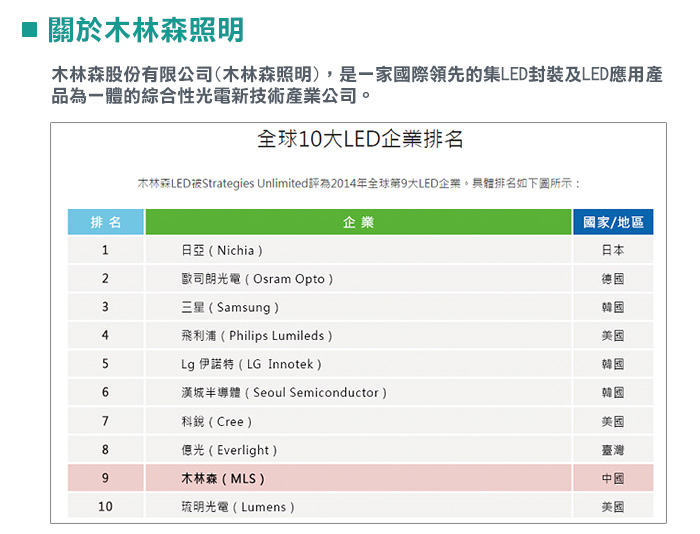Click the Strategies Unlimited 2014 ranking caption
700x534 pixels.
(x=359, y=184)
